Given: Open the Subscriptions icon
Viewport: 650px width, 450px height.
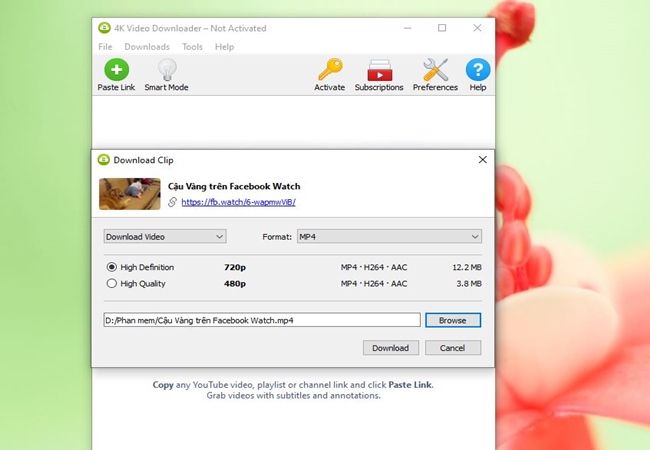Looking at the screenshot, I should [x=379, y=70].
